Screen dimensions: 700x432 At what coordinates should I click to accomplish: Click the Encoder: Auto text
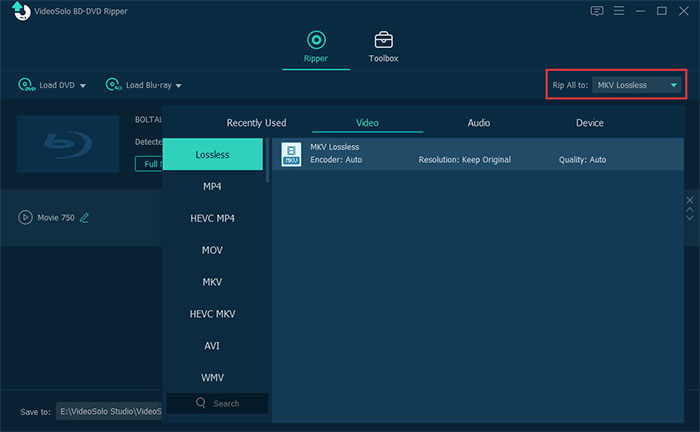336,160
